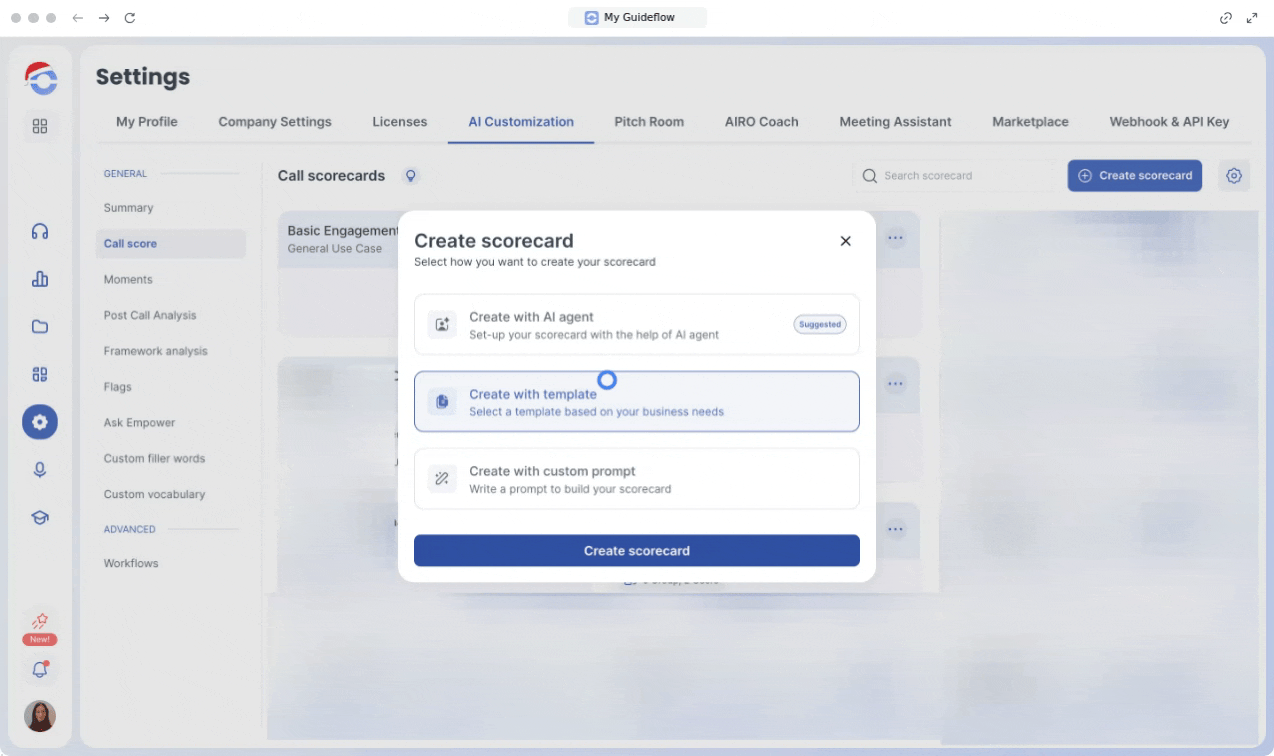Screen dimensions: 1274x756
Task: Click the folder icon in left sidebar
Action: (40, 326)
